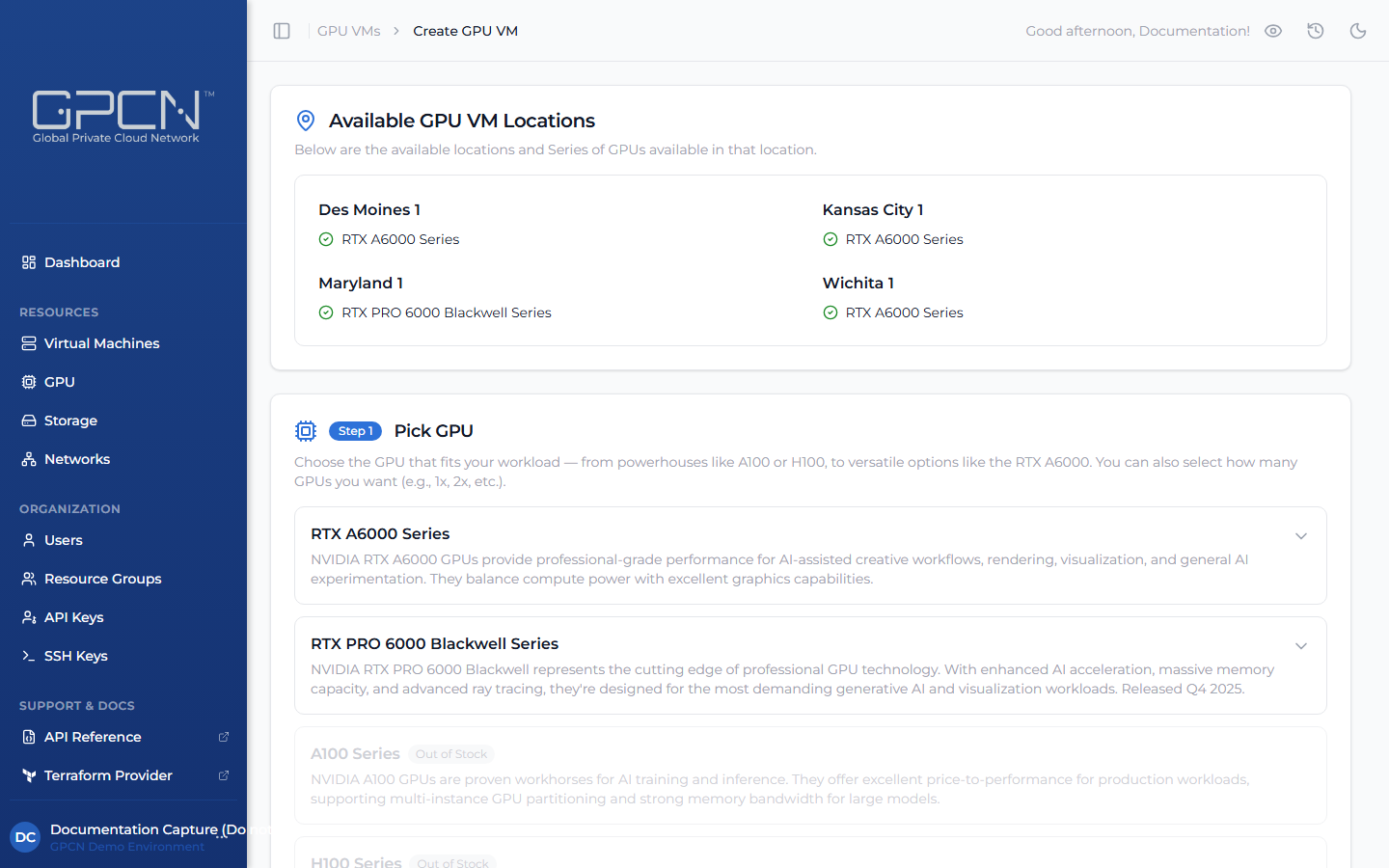Click the eye visibility icon in header
The image size is (1389, 868).
point(1273,31)
